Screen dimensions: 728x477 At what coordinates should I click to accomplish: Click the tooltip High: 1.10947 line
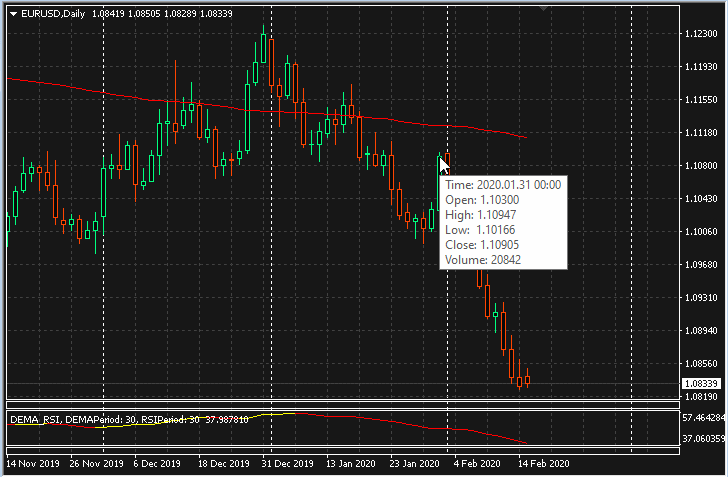(481, 215)
